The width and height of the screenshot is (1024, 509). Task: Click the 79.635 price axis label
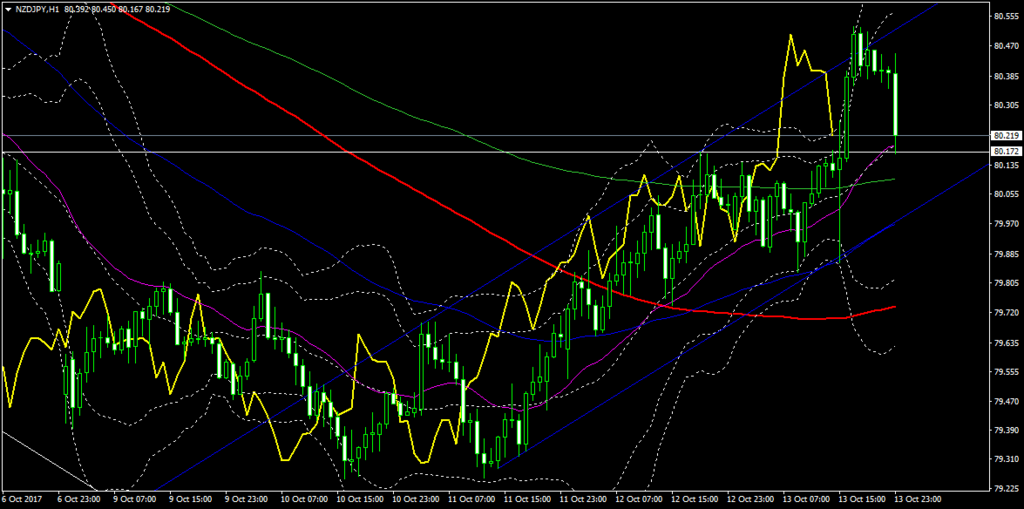1006,343
